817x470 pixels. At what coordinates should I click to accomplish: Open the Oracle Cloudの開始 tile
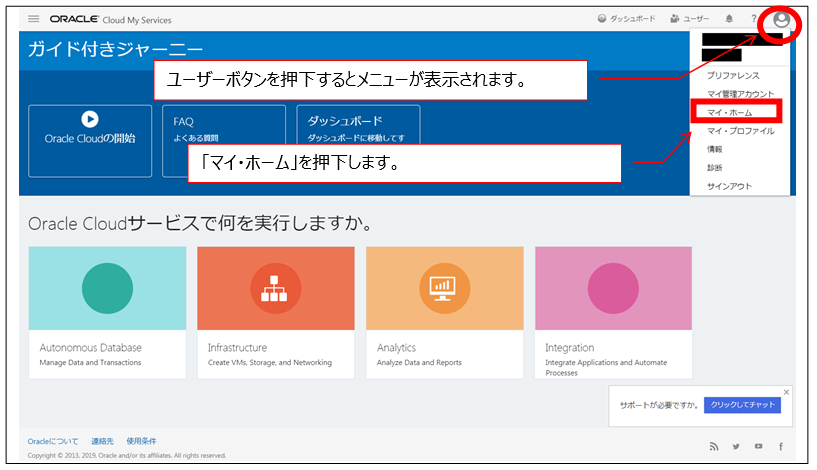point(90,141)
